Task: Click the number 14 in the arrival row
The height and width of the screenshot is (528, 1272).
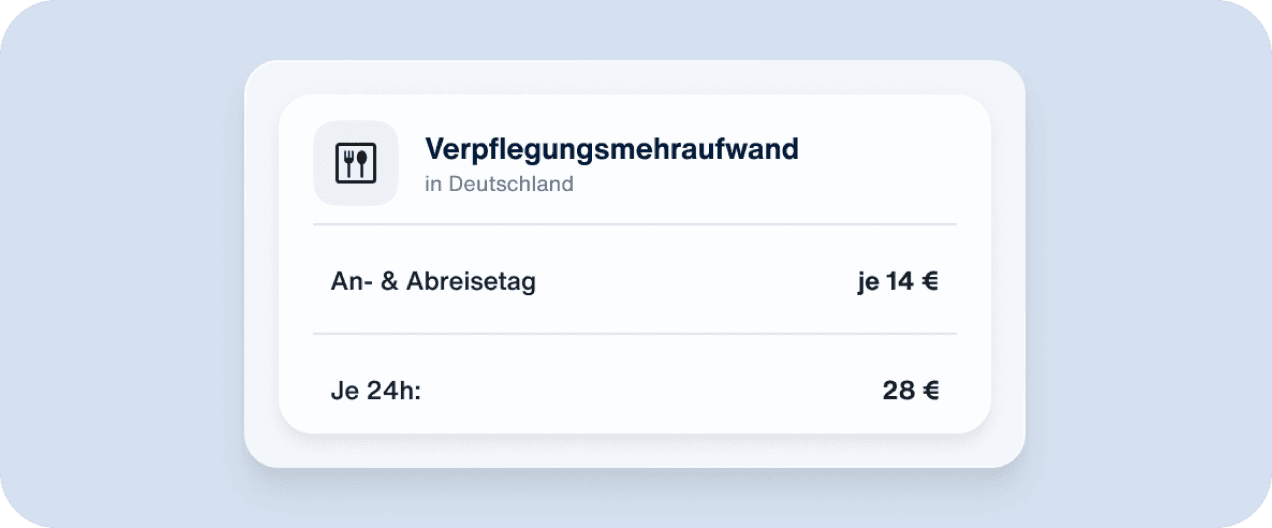Action: pyautogui.click(x=900, y=282)
